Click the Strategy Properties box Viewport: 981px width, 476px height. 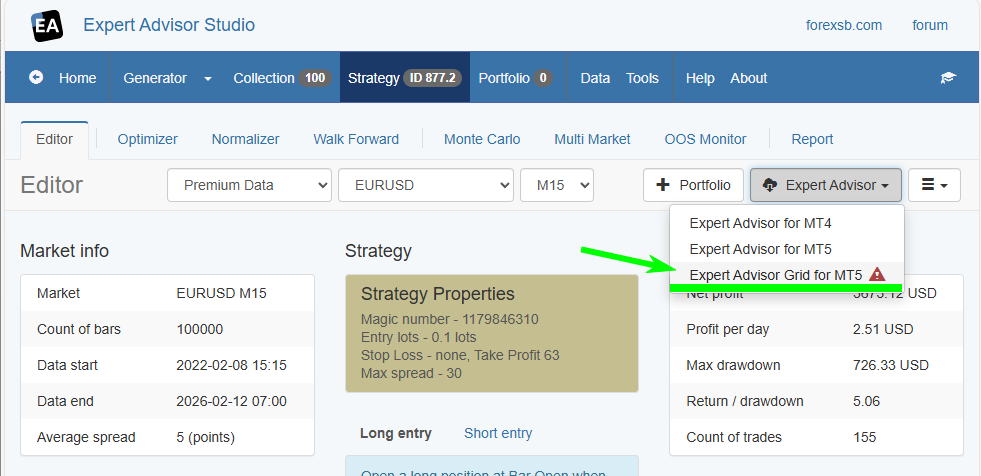(x=491, y=334)
